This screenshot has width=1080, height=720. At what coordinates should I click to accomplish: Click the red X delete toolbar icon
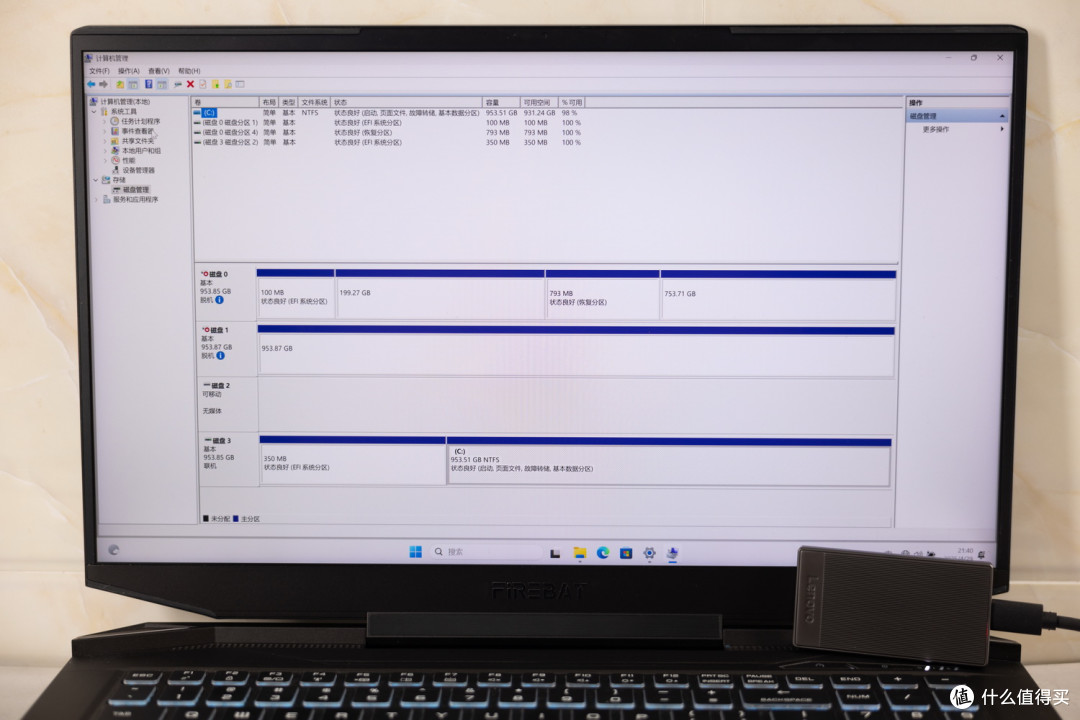click(190, 84)
